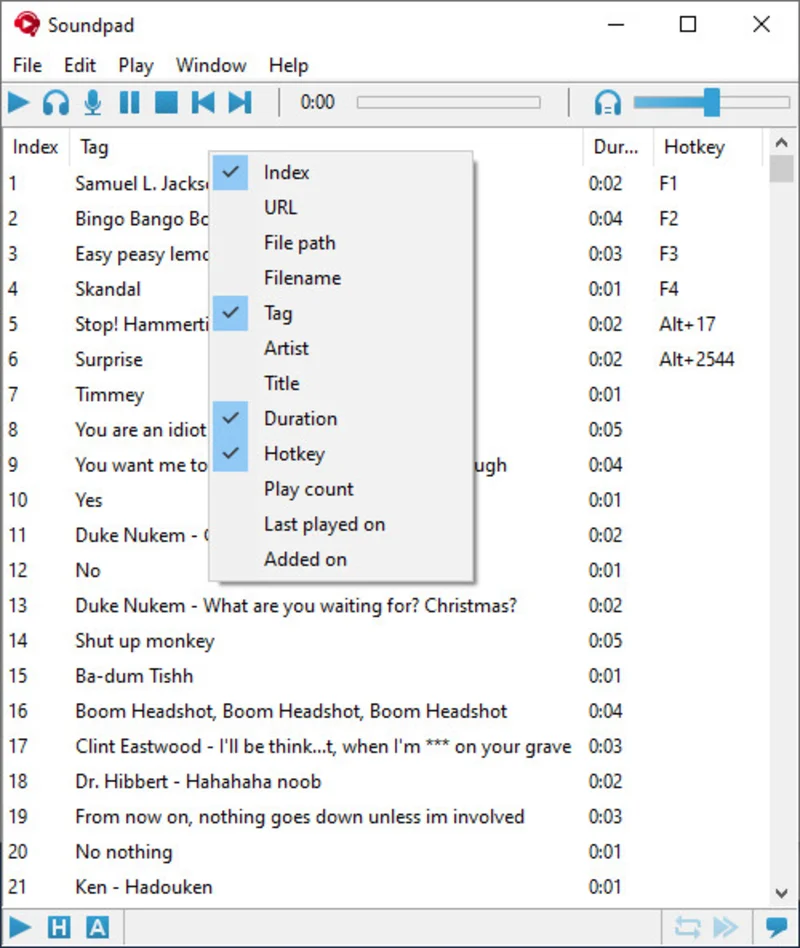Uncheck the Index column option

tap(286, 172)
